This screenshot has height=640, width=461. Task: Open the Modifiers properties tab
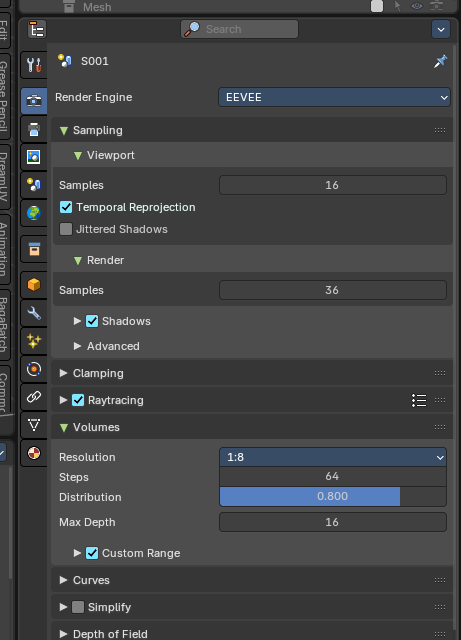coord(34,313)
